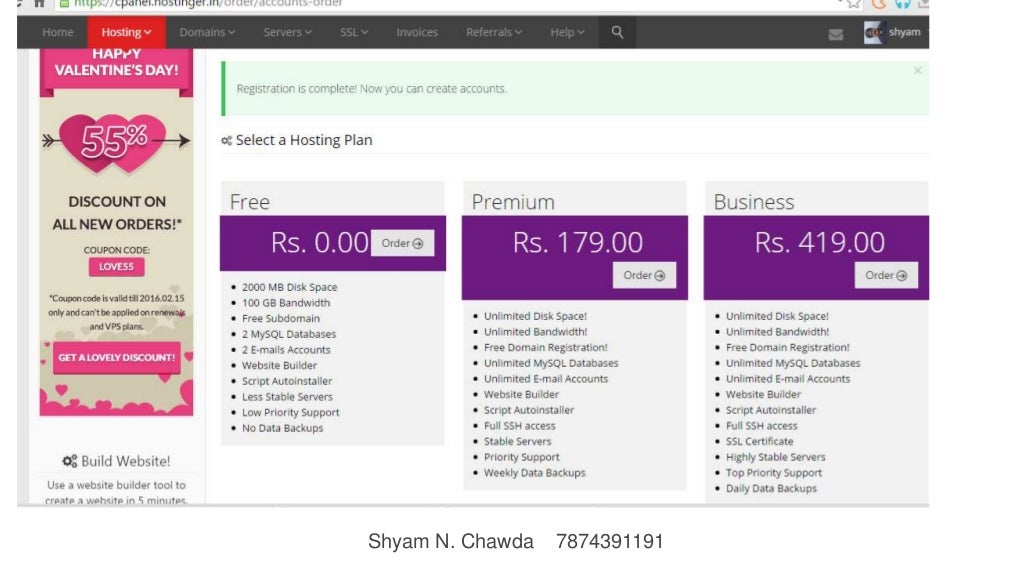Click 'Low Priority Support' feature
Image resolution: width=1024 pixels, height=576 pixels.
(x=291, y=413)
